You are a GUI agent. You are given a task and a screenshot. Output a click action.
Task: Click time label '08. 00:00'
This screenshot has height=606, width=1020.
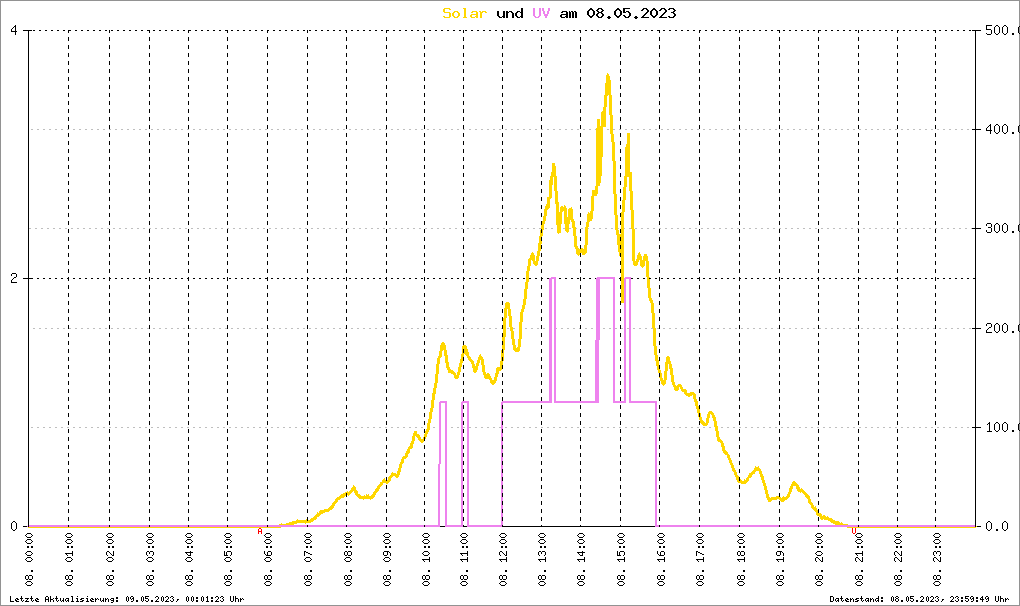29,560
